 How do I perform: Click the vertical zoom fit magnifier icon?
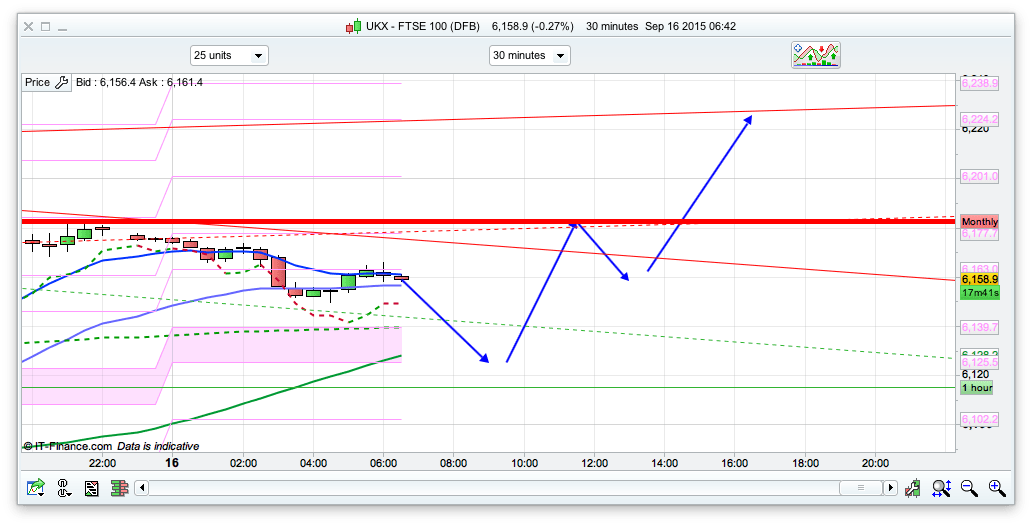pyautogui.click(x=941, y=488)
